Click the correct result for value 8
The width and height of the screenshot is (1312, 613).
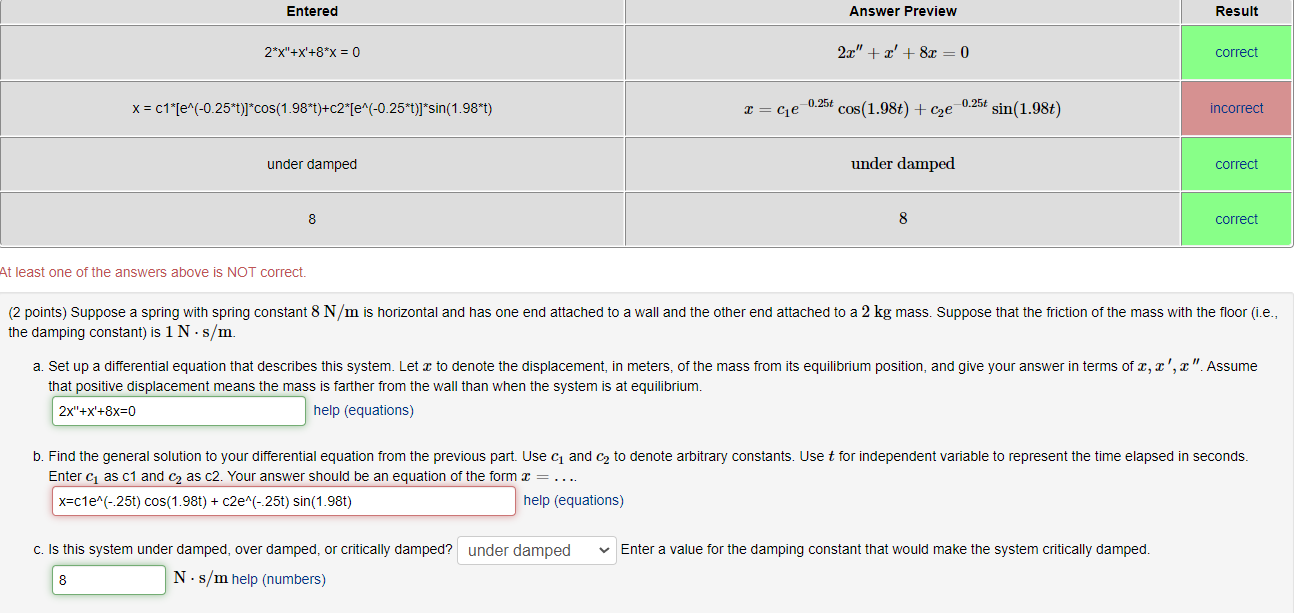point(1236,218)
